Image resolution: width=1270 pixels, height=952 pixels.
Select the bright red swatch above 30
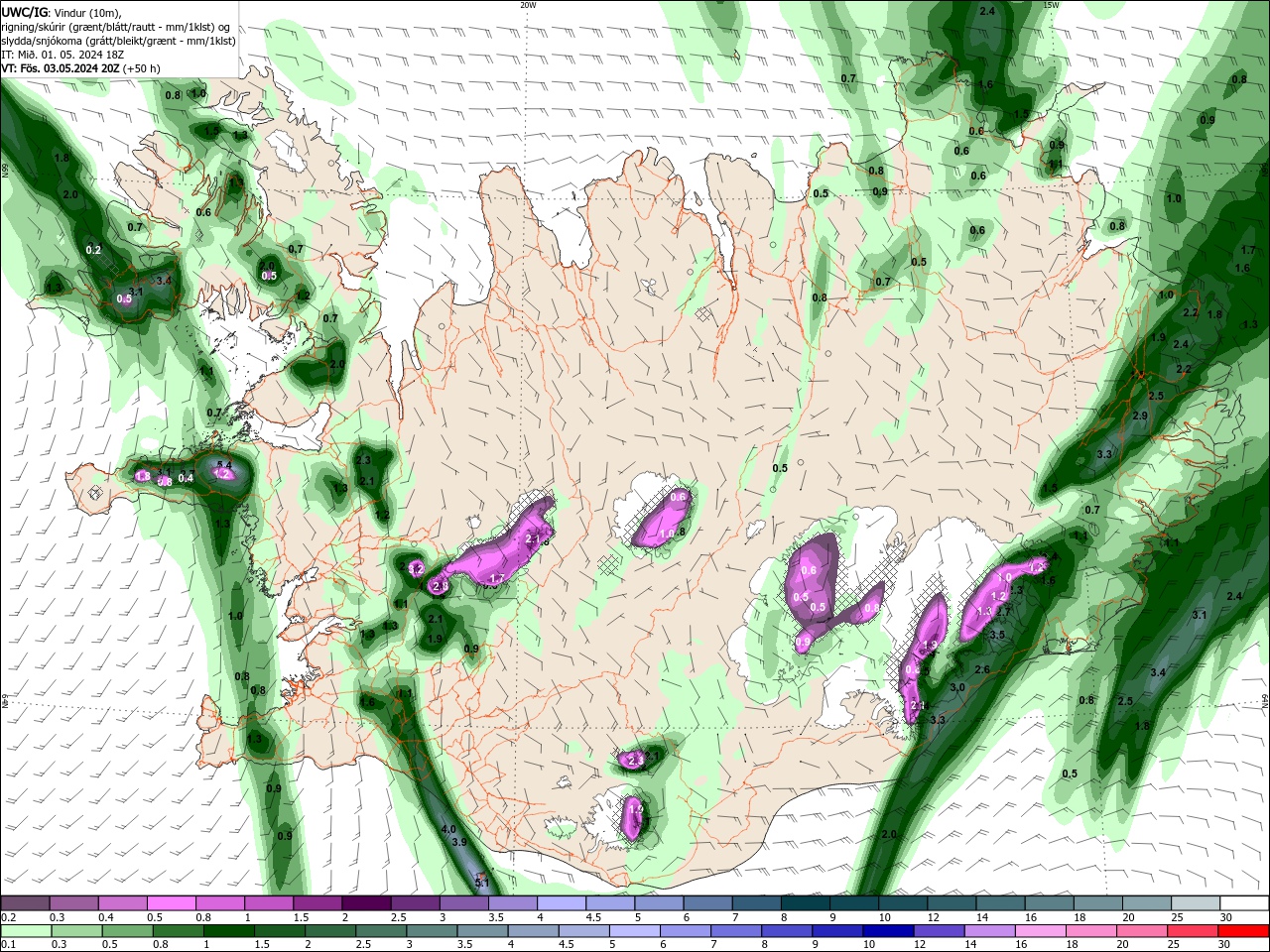(1244, 931)
